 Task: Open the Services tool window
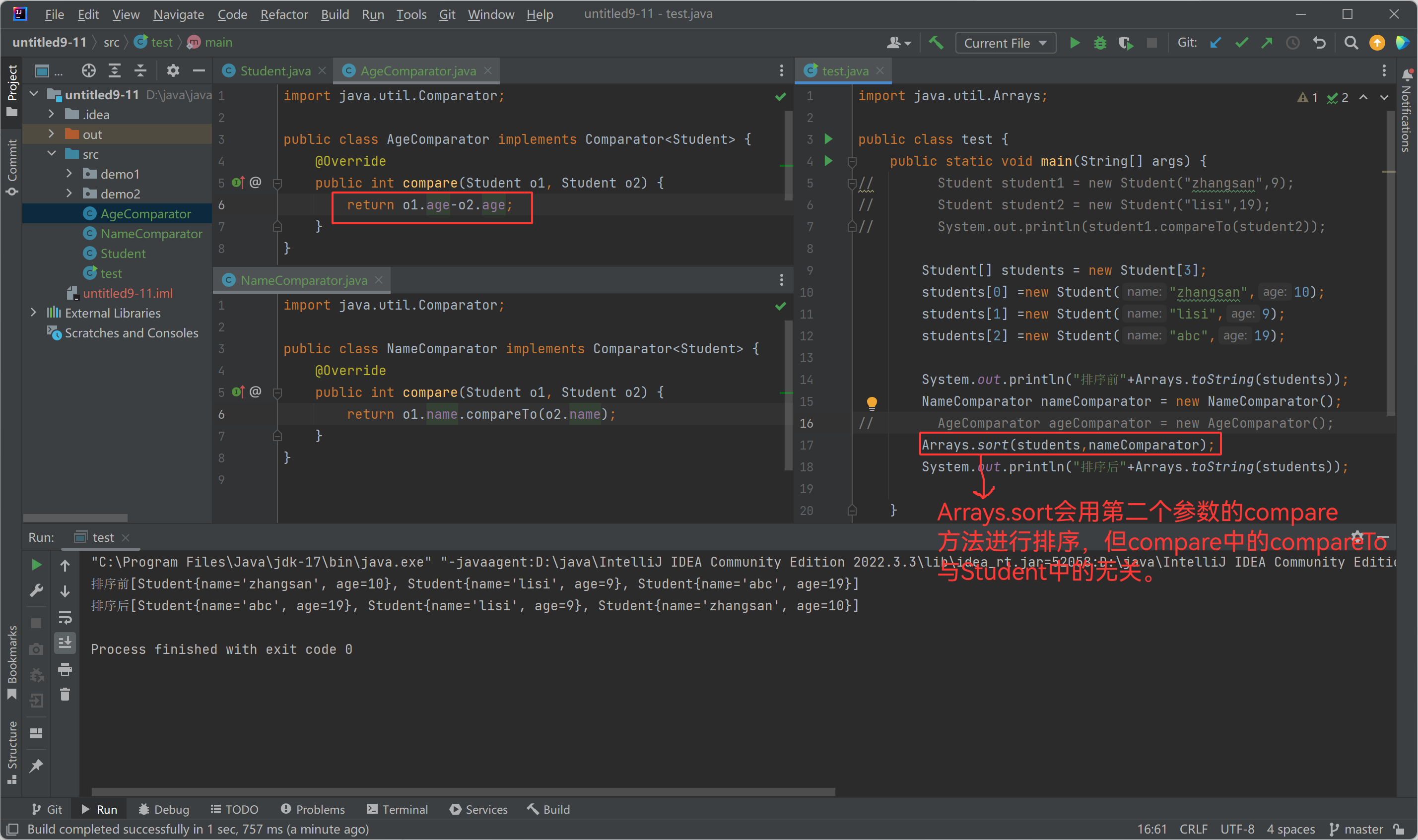tap(478, 809)
